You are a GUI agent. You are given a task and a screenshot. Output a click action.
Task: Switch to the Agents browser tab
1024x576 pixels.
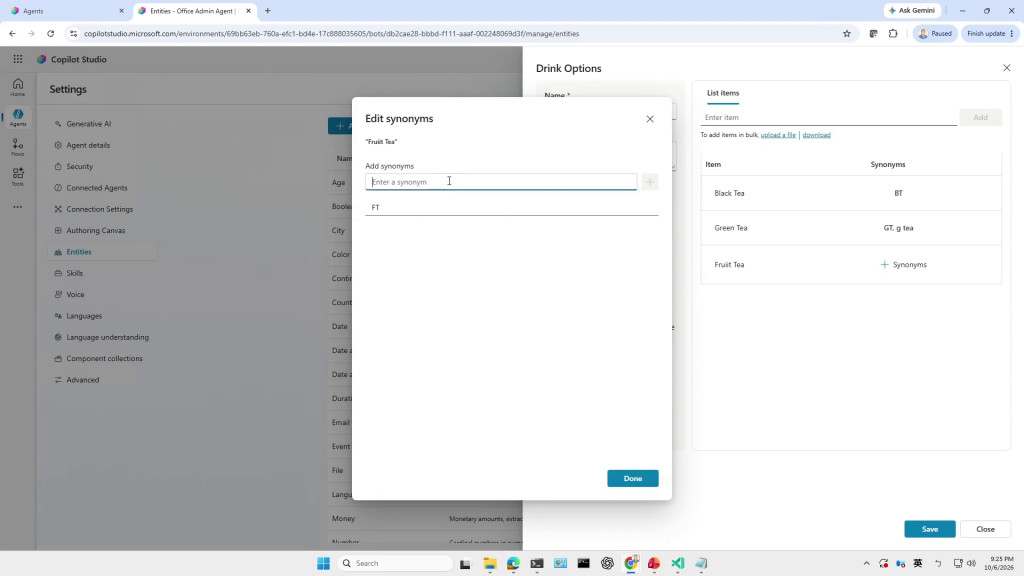65,11
